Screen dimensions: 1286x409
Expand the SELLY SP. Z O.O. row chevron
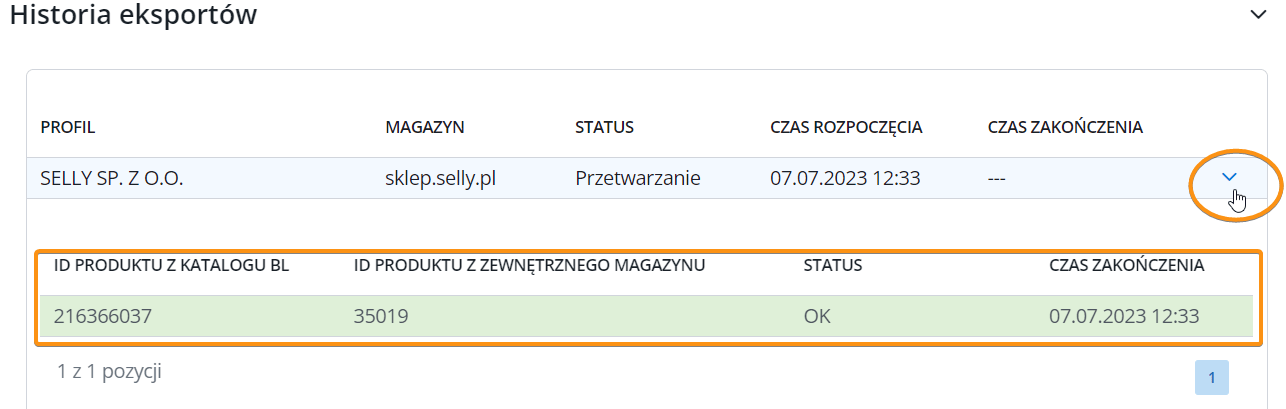click(1230, 177)
